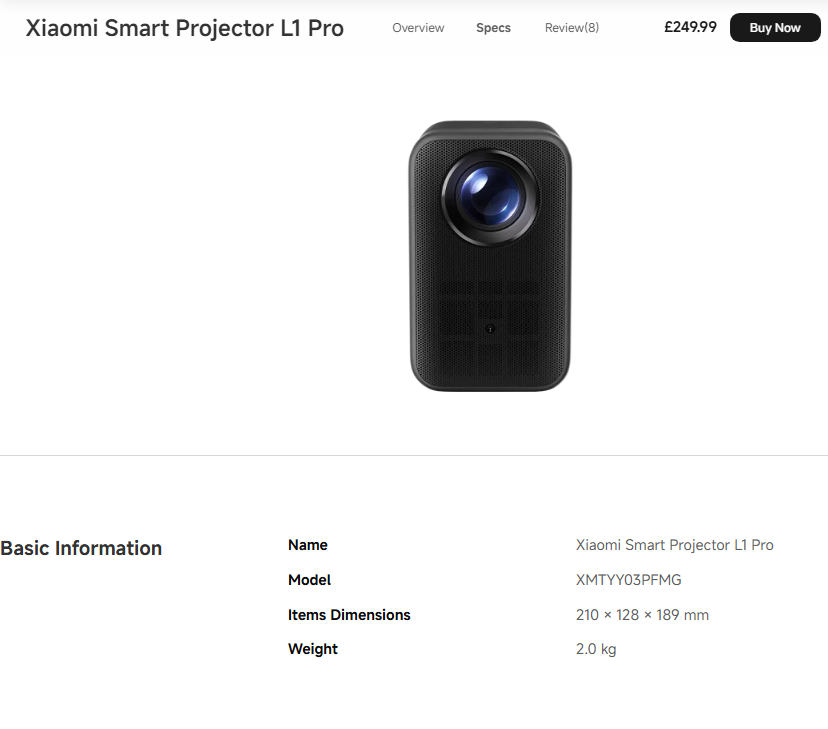828x729 pixels.
Task: Click the Xiaomi Smart Projector L1 Pro title
Action: pos(185,28)
